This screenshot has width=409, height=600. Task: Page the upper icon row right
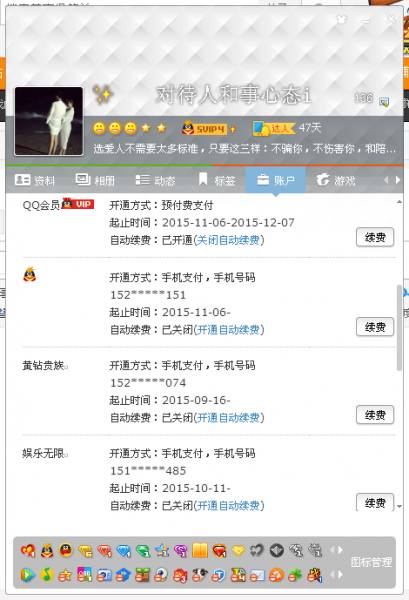point(340,550)
